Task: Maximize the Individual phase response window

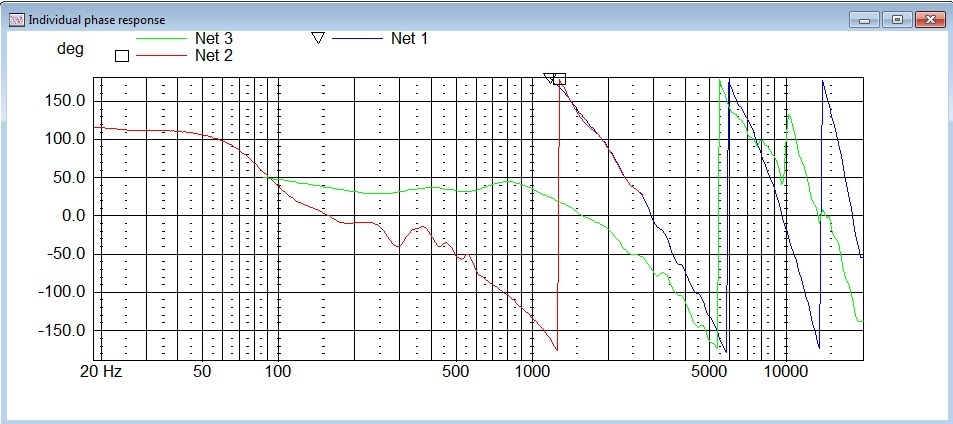Action: click(896, 20)
